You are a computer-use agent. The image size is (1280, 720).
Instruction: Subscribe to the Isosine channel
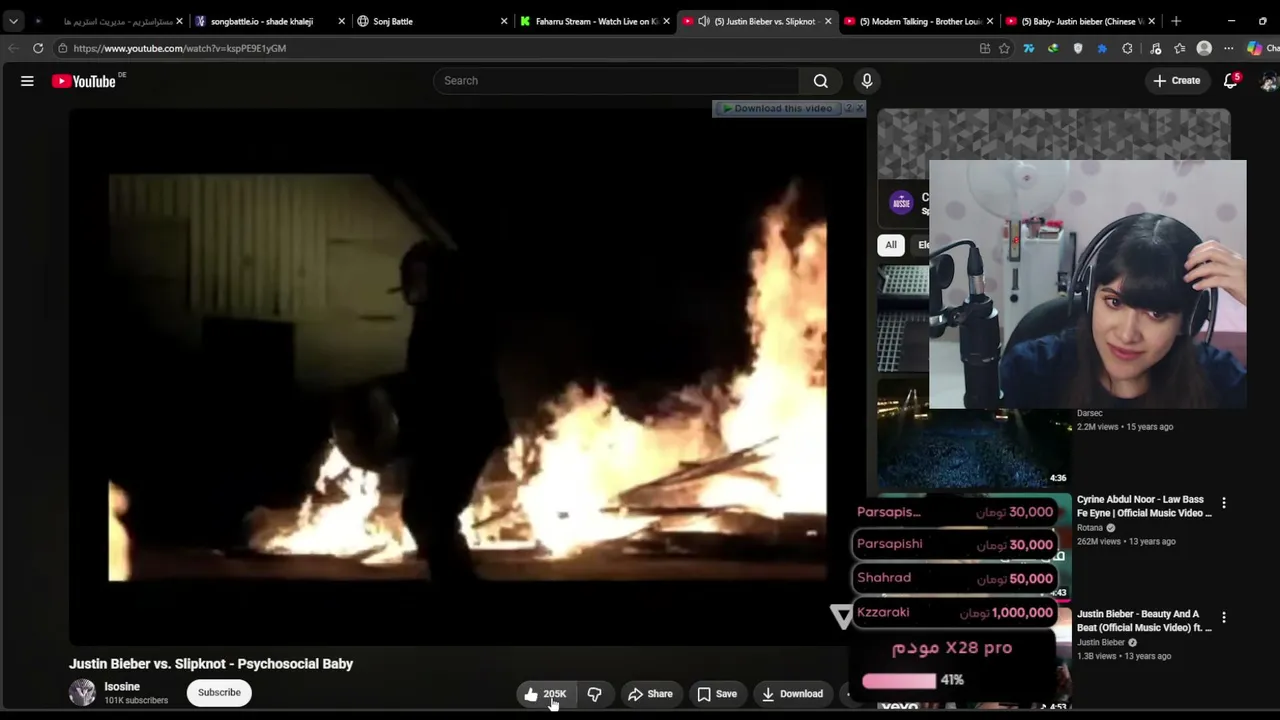(219, 693)
